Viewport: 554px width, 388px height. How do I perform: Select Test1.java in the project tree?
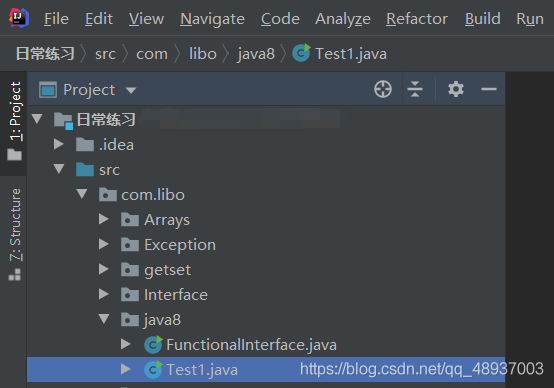tap(266, 370)
